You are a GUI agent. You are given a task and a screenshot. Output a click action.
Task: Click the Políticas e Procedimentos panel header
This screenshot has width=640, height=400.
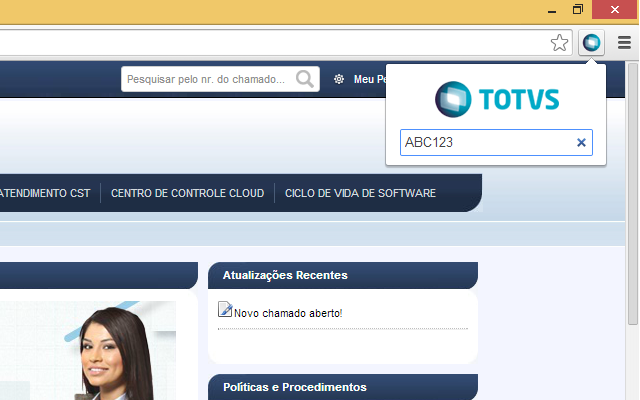point(343,387)
